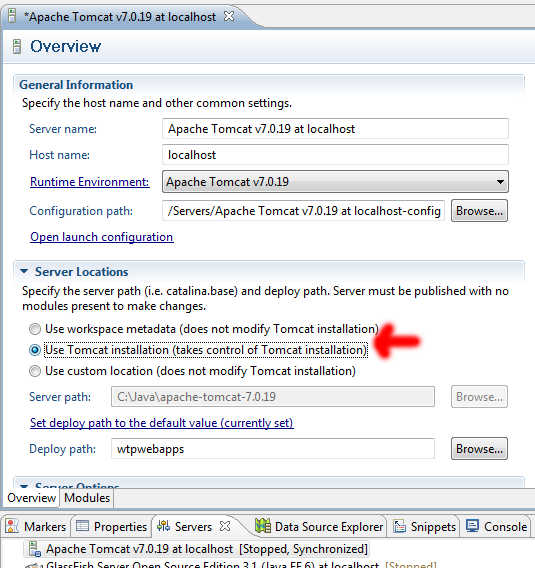Click the Console view icon
Image resolution: width=535 pixels, height=568 pixels.
[x=472, y=526]
